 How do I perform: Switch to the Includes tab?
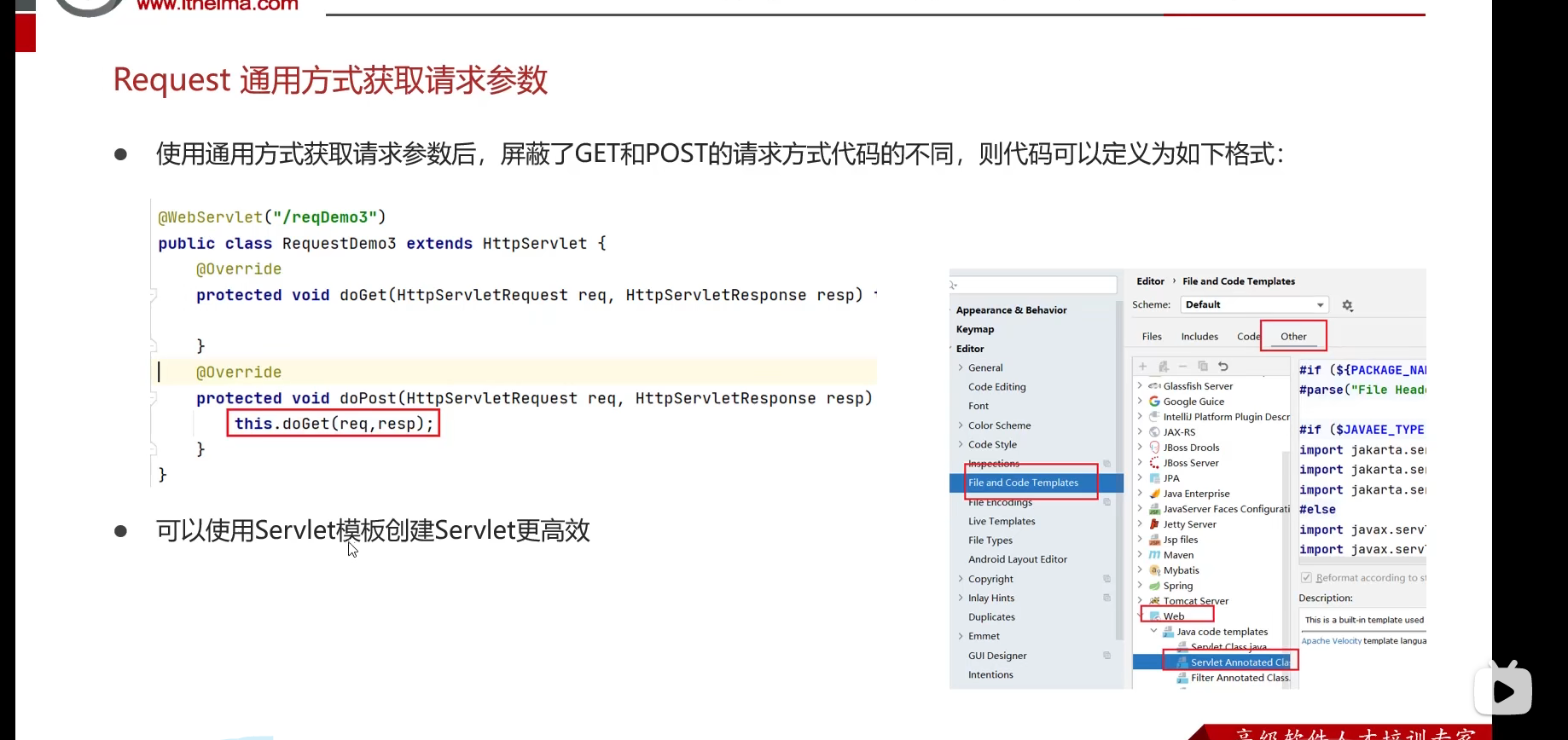click(1199, 337)
